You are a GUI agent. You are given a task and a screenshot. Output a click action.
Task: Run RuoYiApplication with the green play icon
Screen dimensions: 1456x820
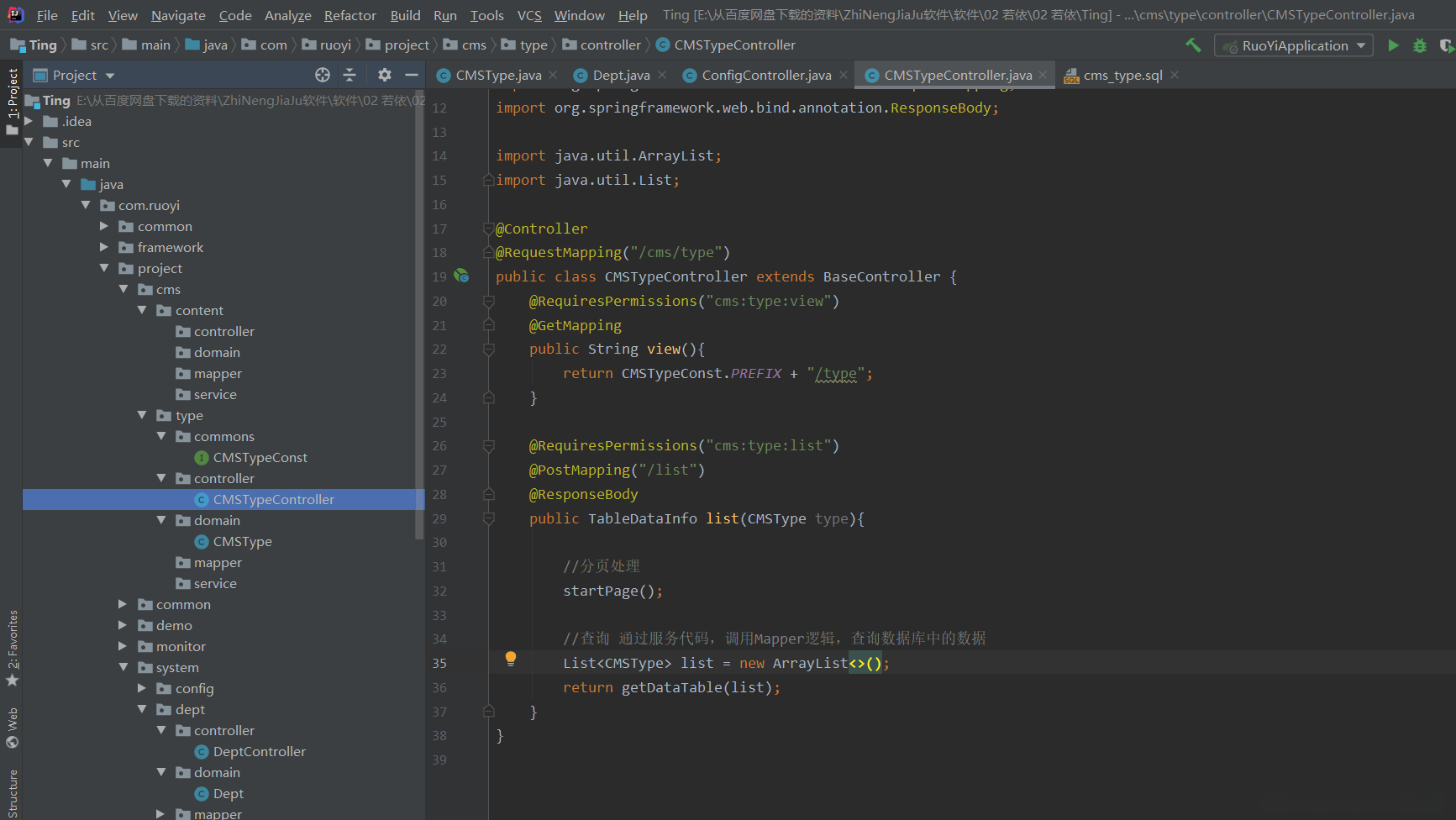click(1393, 45)
